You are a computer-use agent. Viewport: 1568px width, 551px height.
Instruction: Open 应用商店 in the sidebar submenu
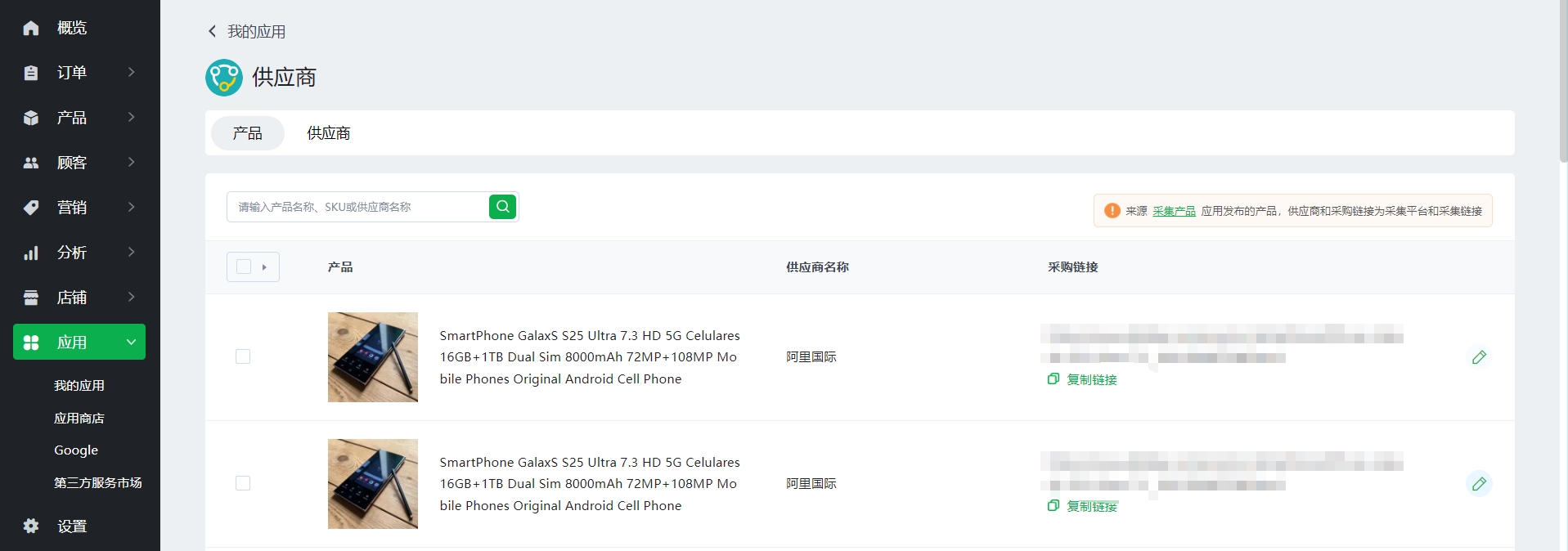pos(79,418)
